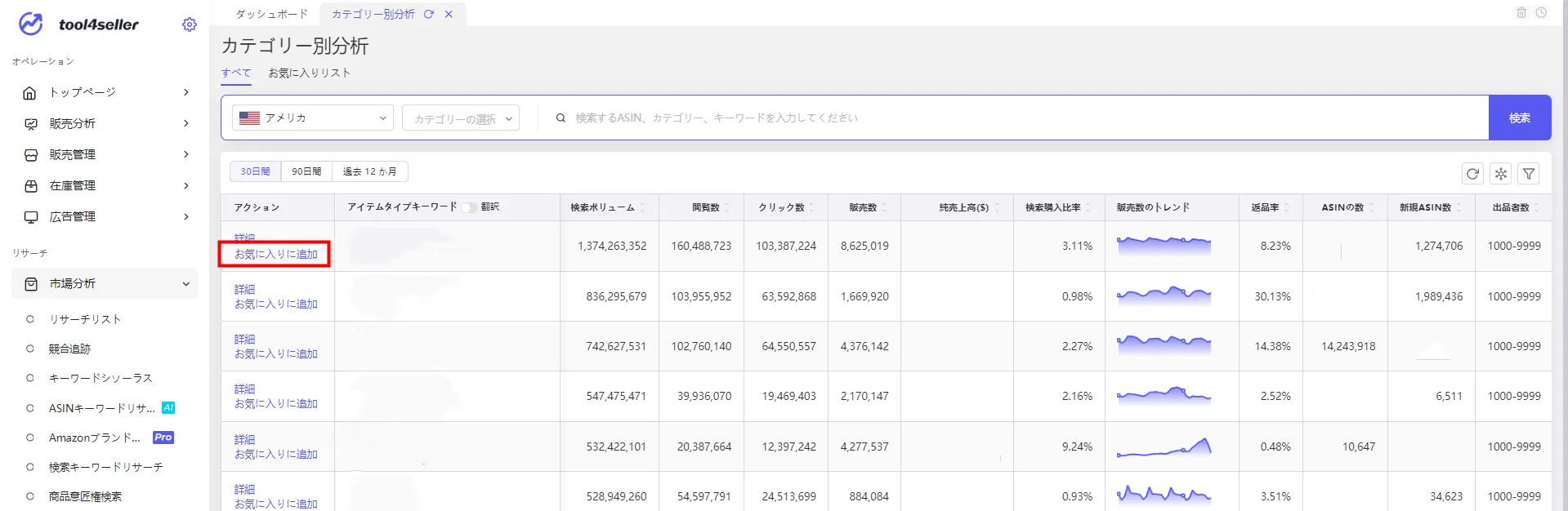The width and height of the screenshot is (1568, 511).
Task: Open the filter funnel icon
Action: tap(1529, 173)
